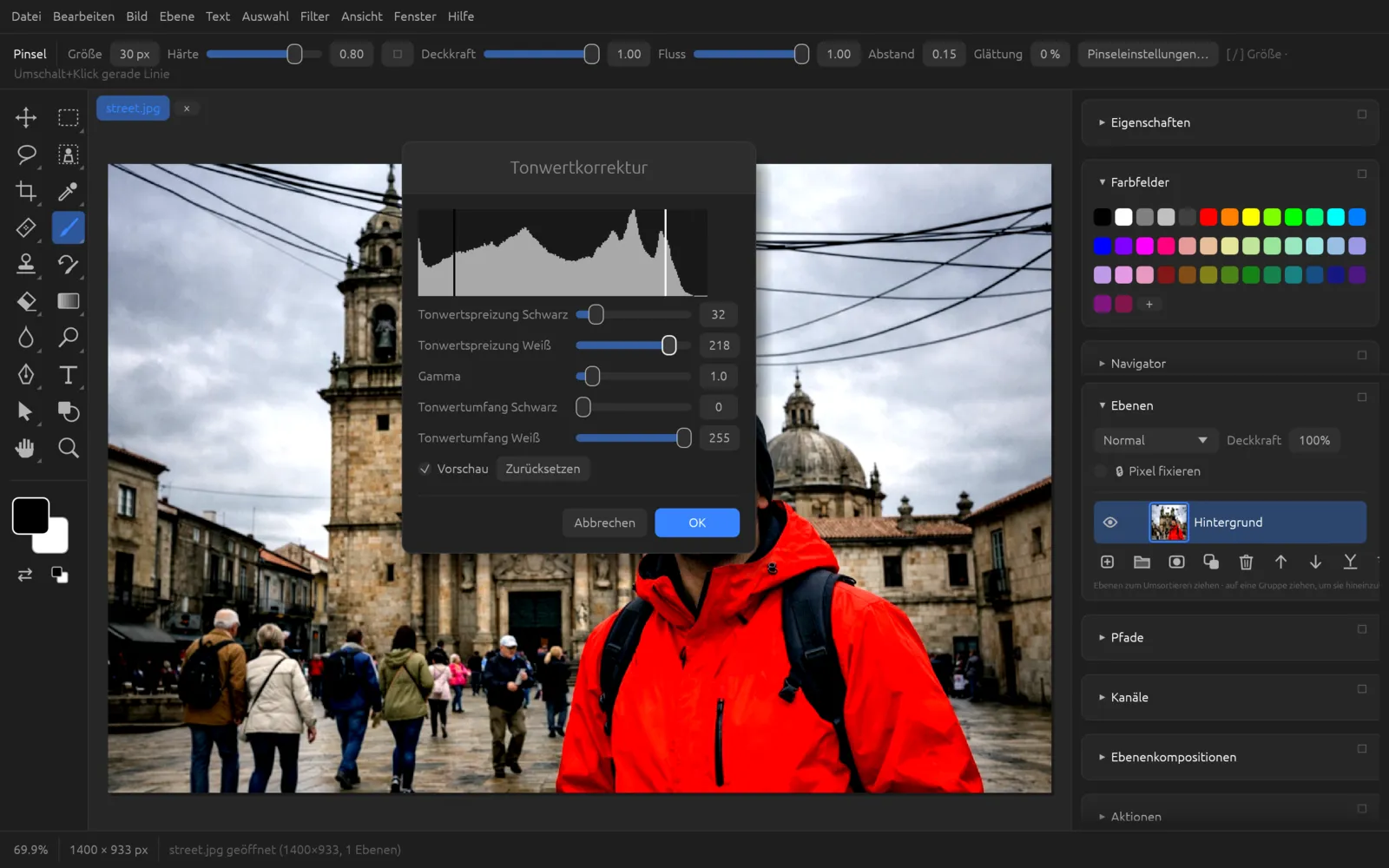Select the Text tool
This screenshot has width=1389, height=868.
[68, 375]
